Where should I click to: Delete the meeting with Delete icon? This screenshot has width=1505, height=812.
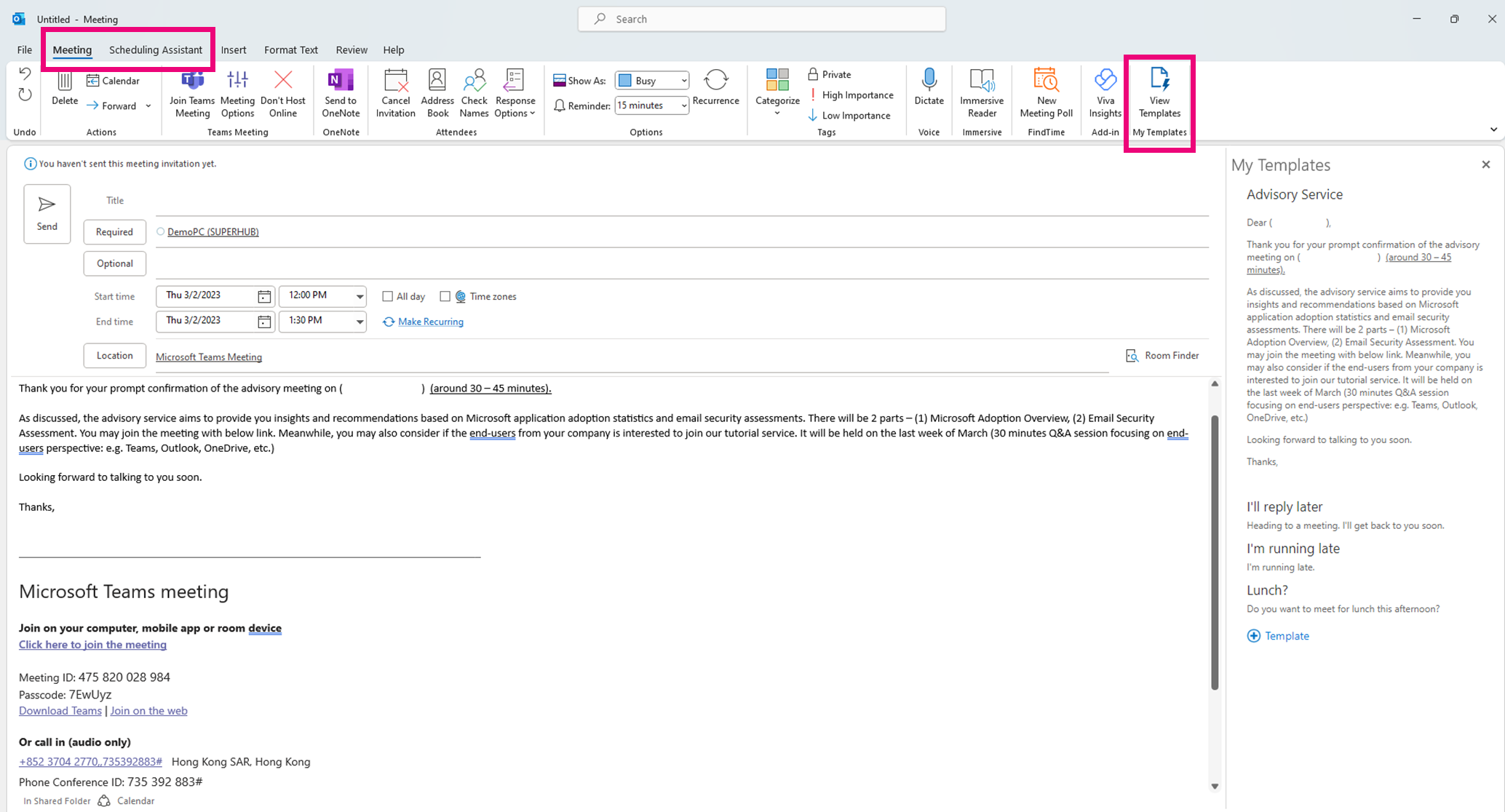(65, 89)
